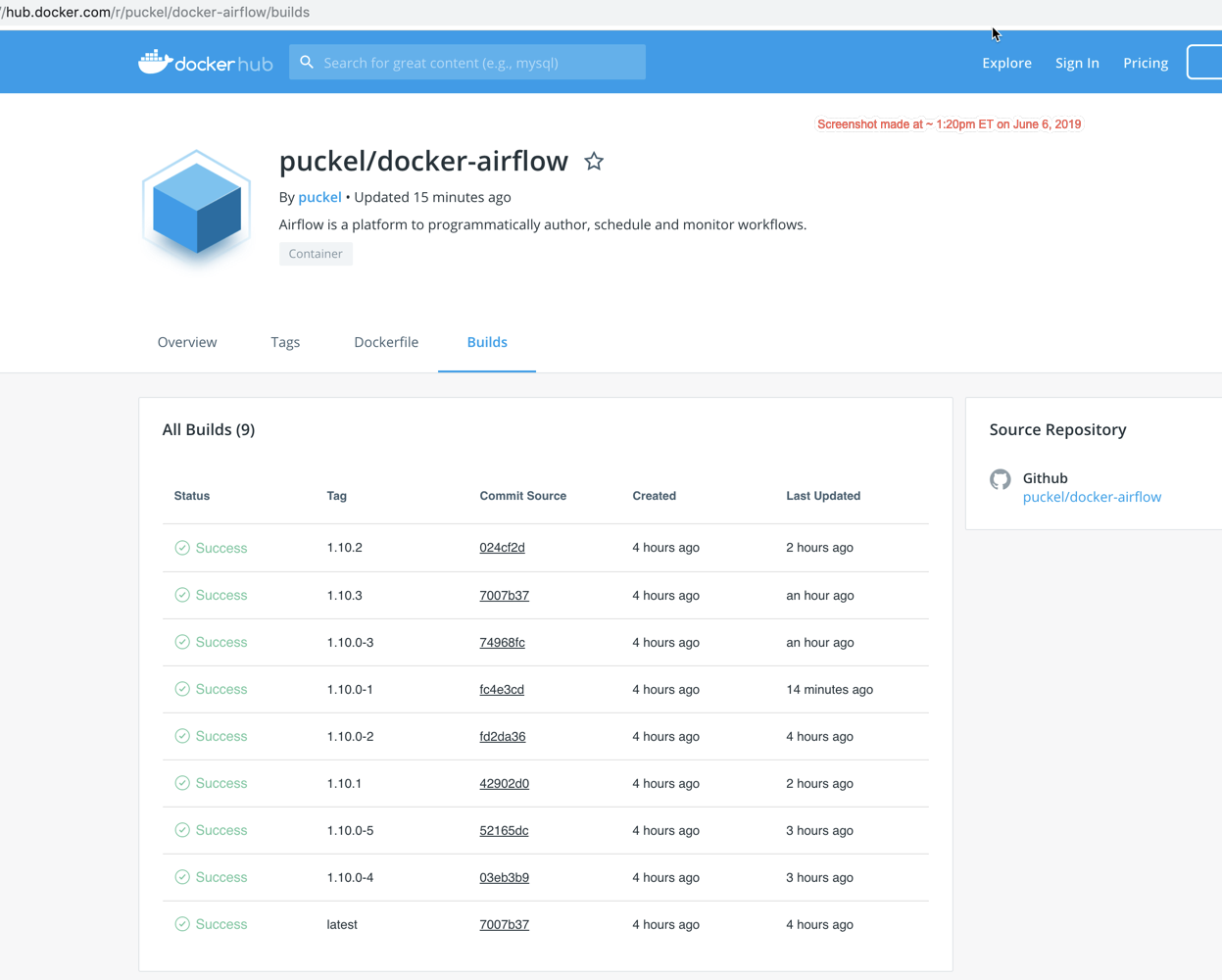Click the success check icon for tag 1.10.2

click(x=182, y=548)
